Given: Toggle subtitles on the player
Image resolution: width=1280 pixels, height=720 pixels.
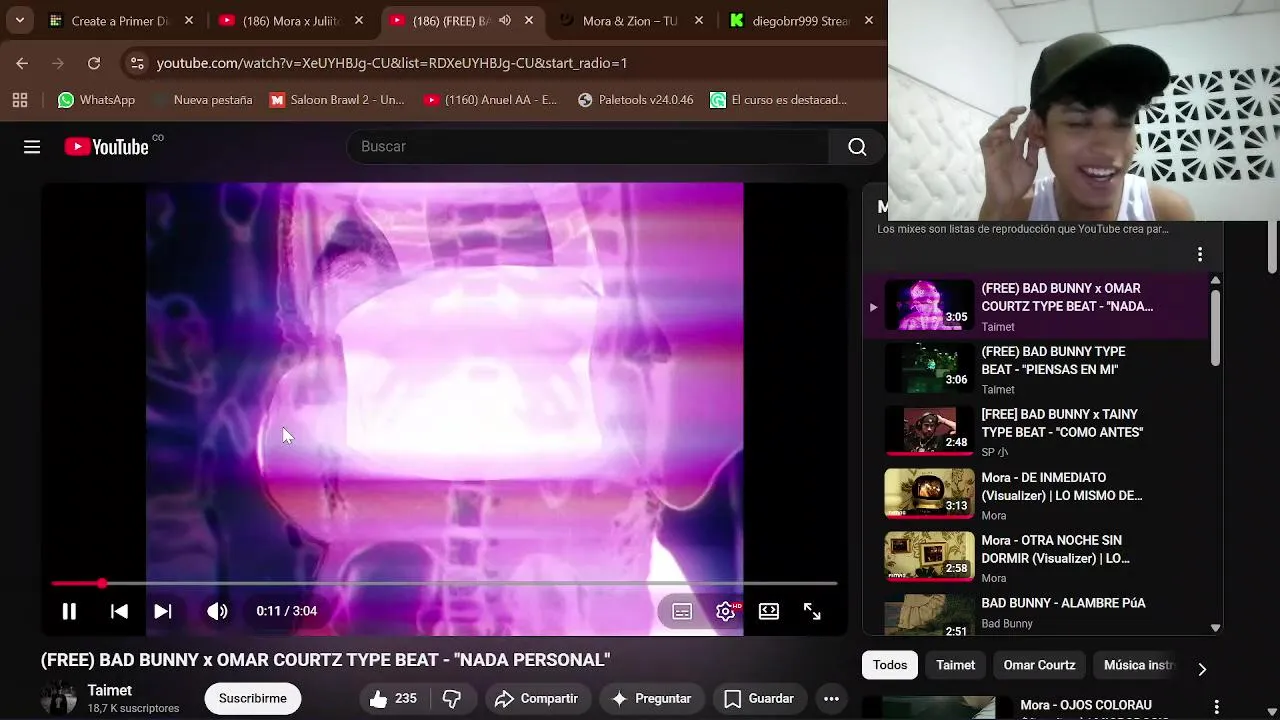Looking at the screenshot, I should [682, 611].
